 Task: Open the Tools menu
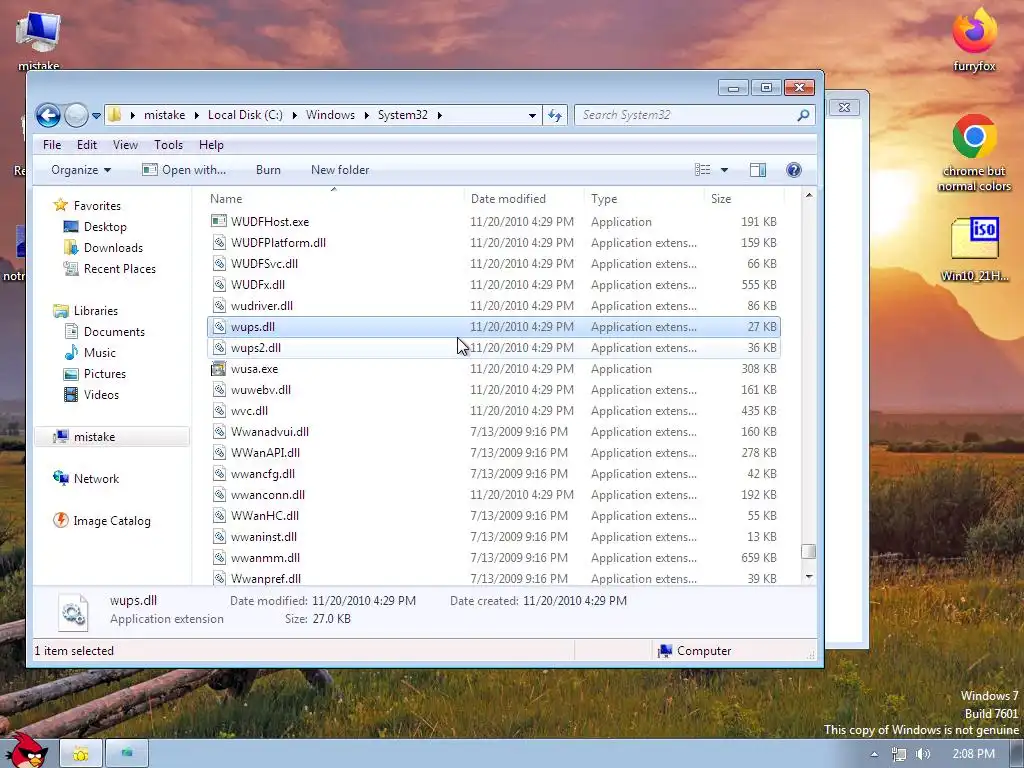(168, 145)
